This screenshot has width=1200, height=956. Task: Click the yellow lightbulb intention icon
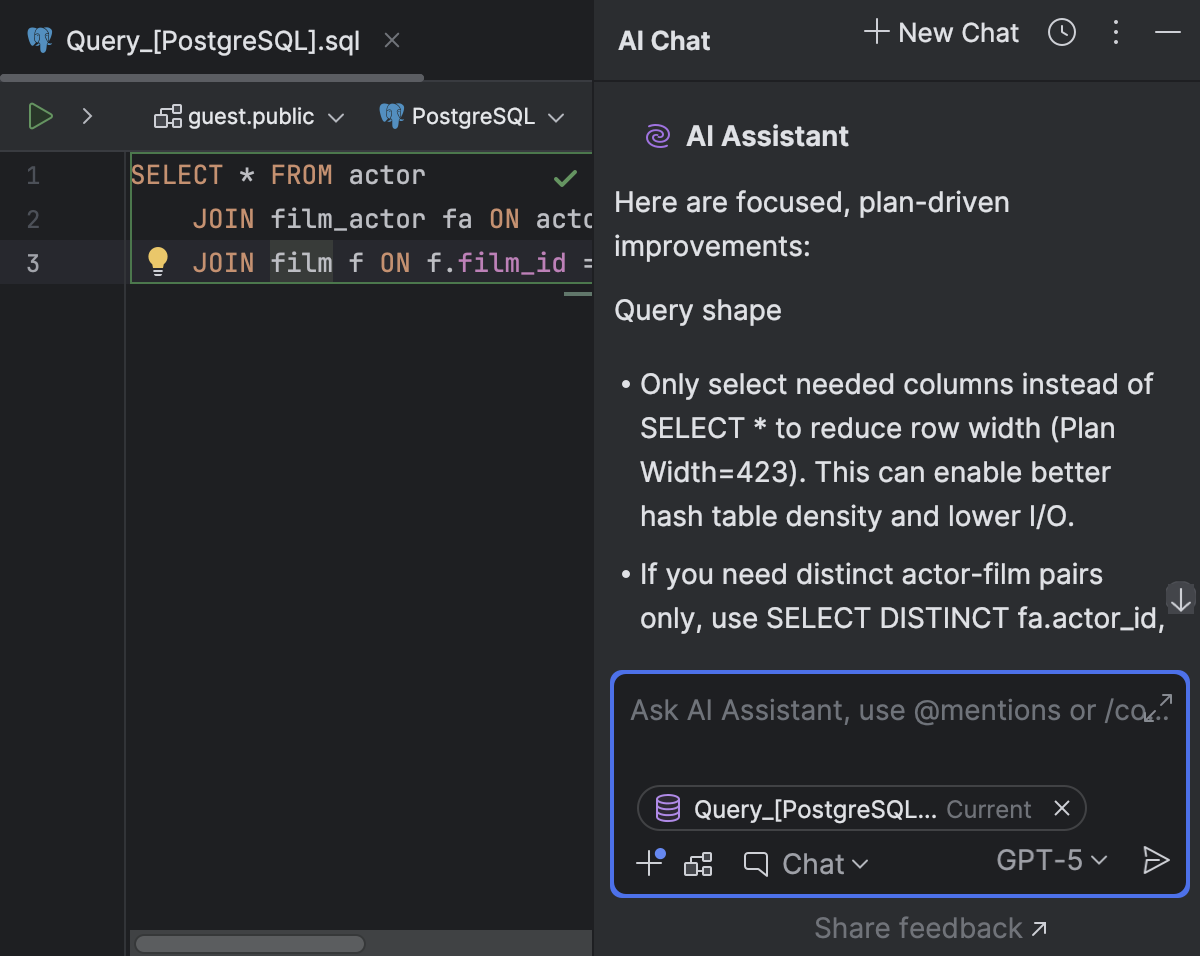pos(158,262)
